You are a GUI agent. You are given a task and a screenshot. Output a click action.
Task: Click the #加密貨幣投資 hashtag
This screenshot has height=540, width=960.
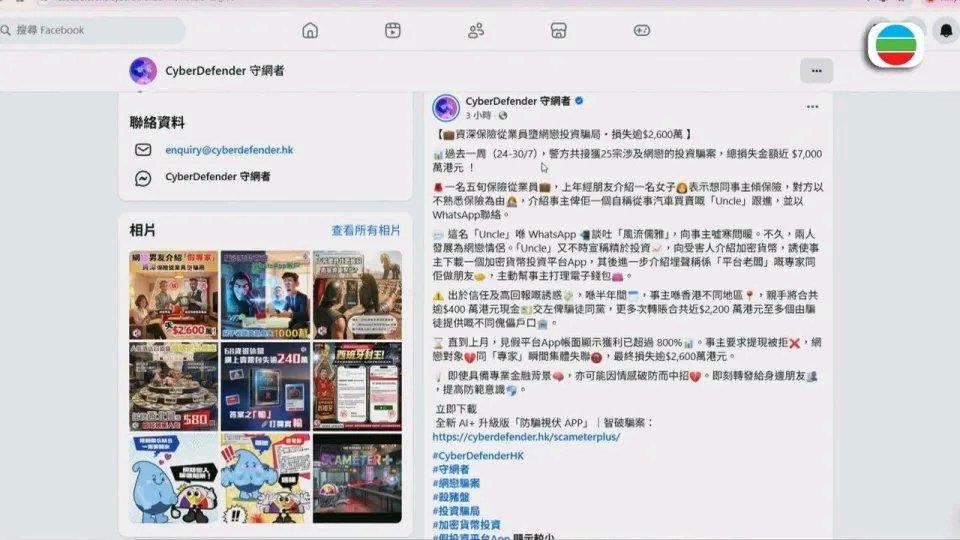466,525
